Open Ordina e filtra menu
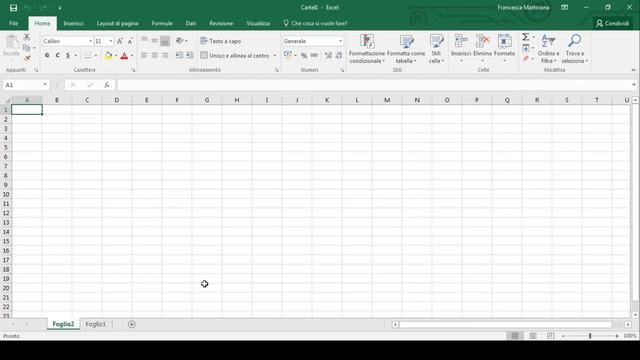 click(x=549, y=49)
